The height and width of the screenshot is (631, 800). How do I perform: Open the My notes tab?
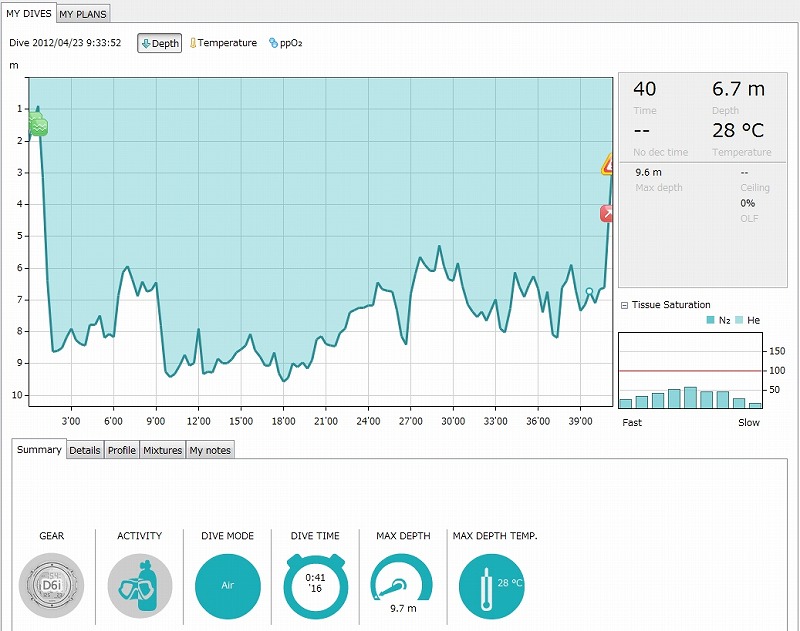pos(210,450)
